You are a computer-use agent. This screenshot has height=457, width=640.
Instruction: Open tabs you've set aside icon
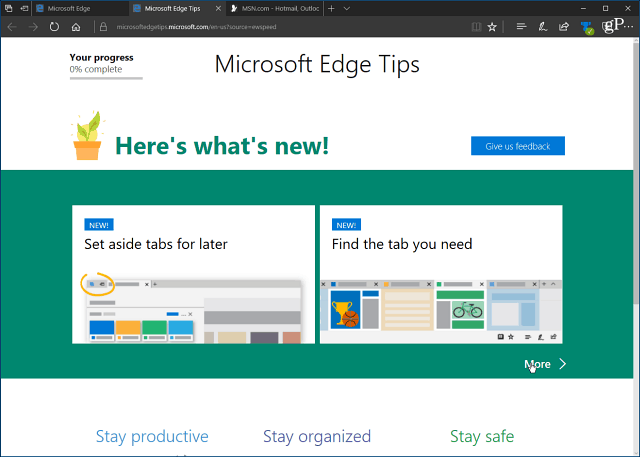pos(9,8)
